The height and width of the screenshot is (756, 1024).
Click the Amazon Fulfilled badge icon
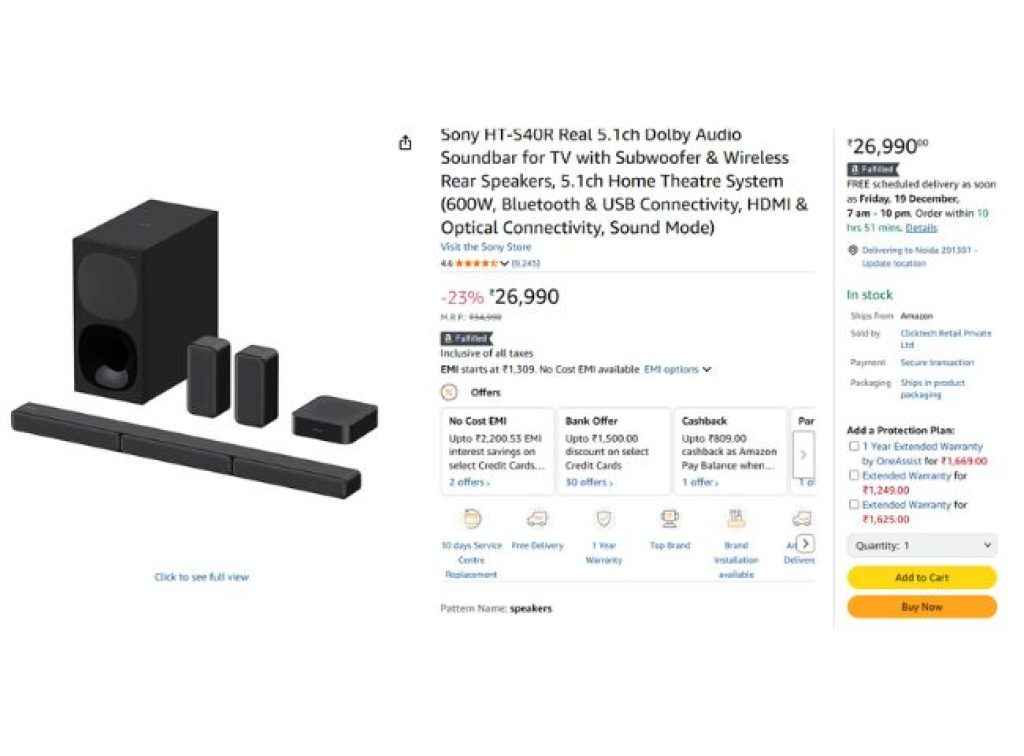click(468, 337)
